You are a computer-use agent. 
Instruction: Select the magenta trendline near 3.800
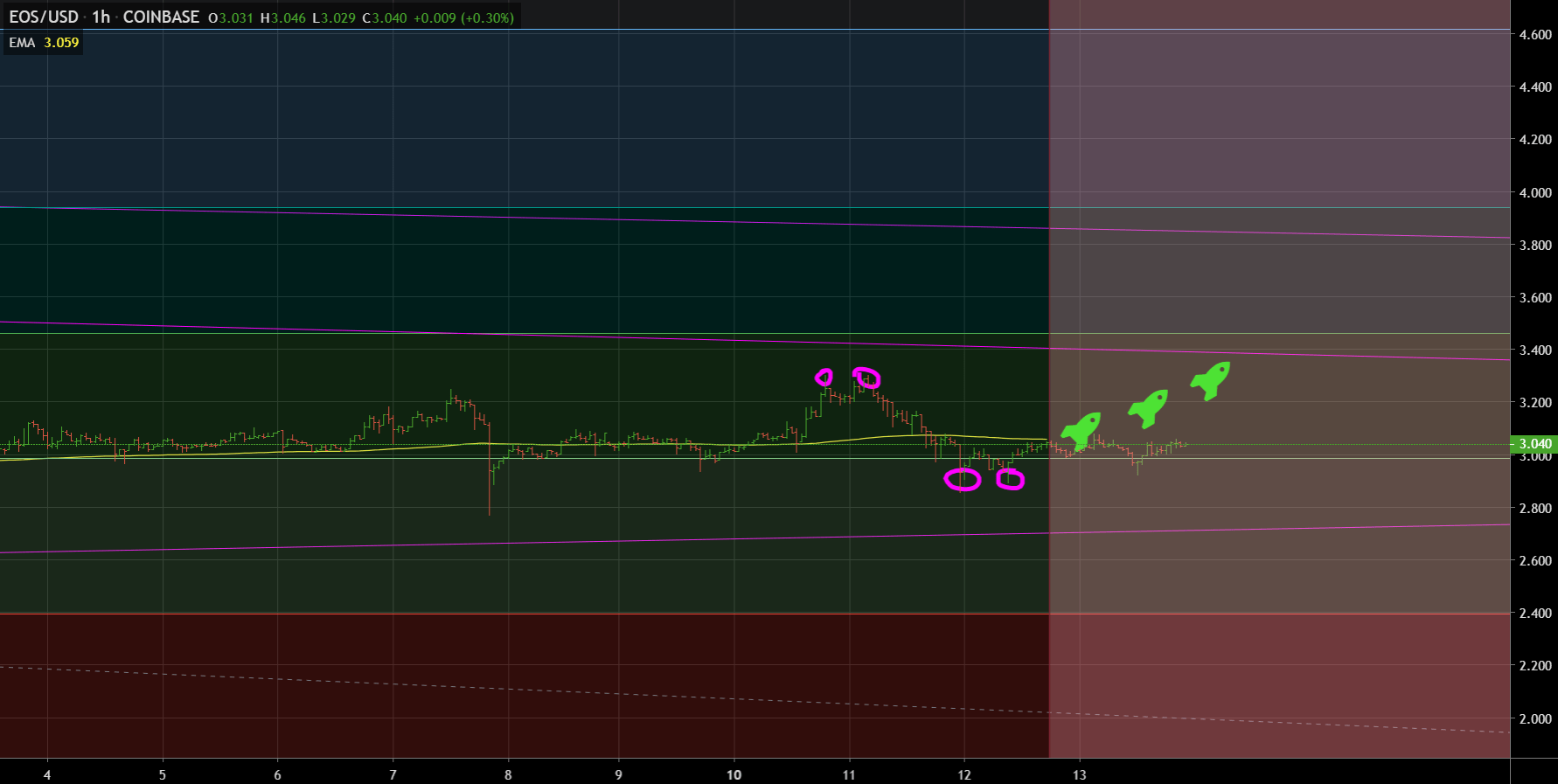tap(755, 222)
